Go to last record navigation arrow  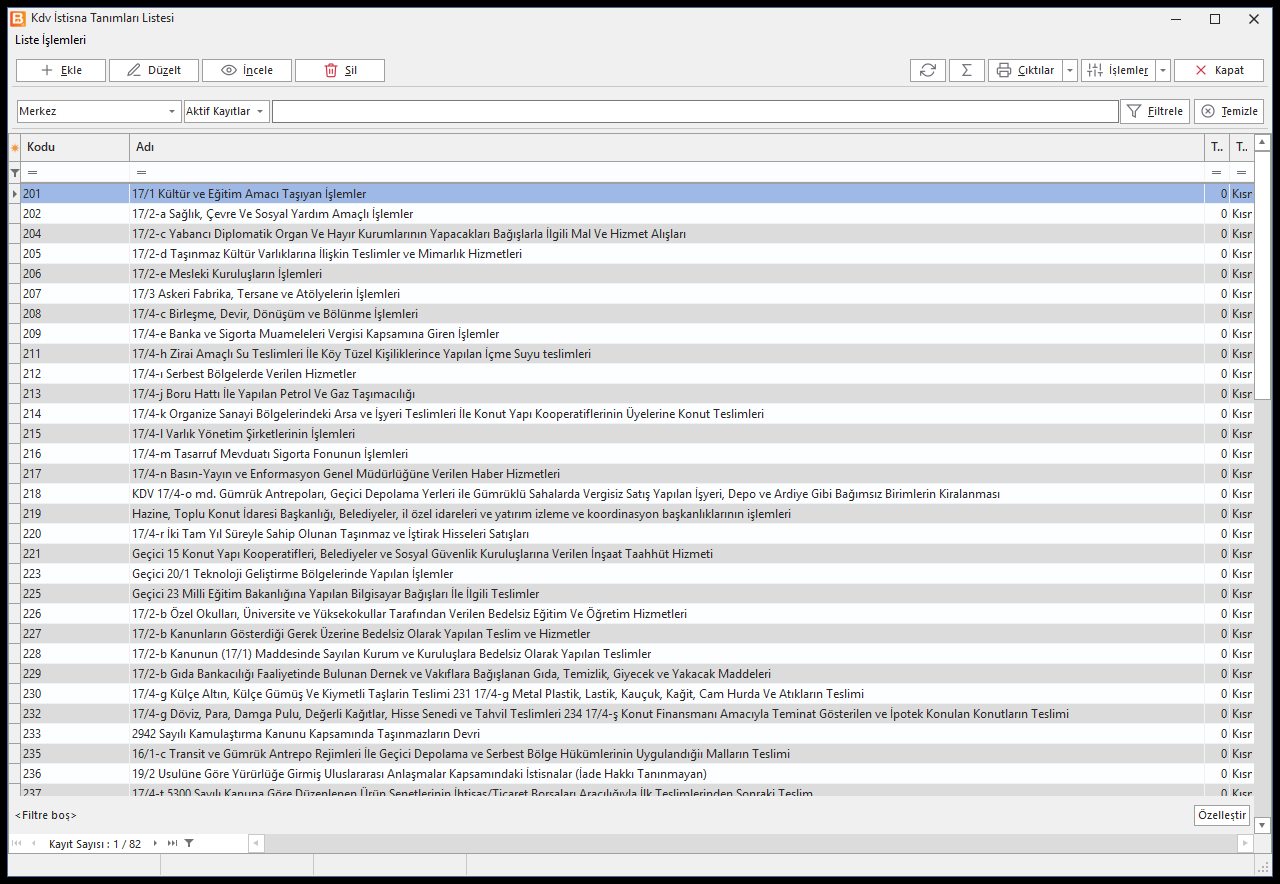click(x=172, y=844)
